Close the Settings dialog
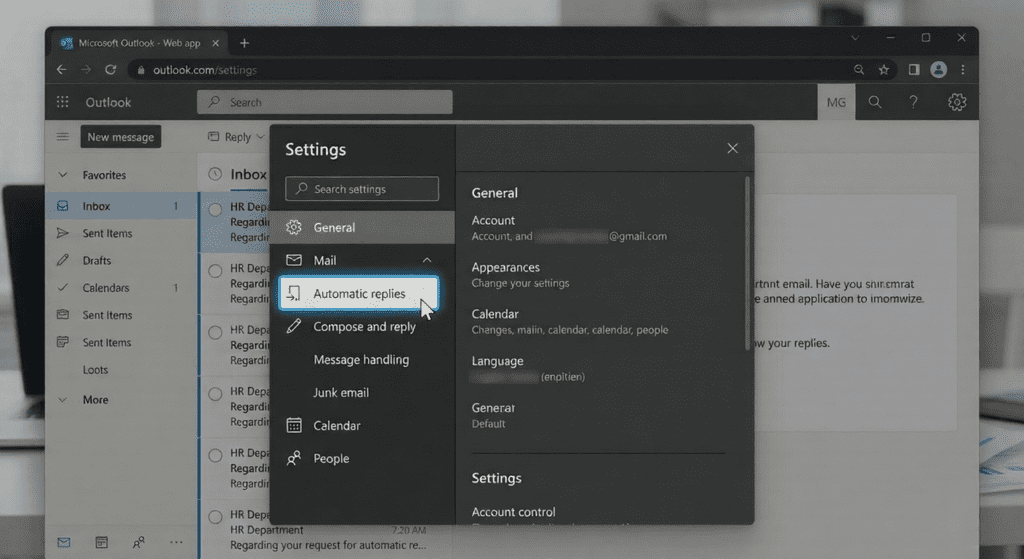The image size is (1024, 559). coord(733,148)
